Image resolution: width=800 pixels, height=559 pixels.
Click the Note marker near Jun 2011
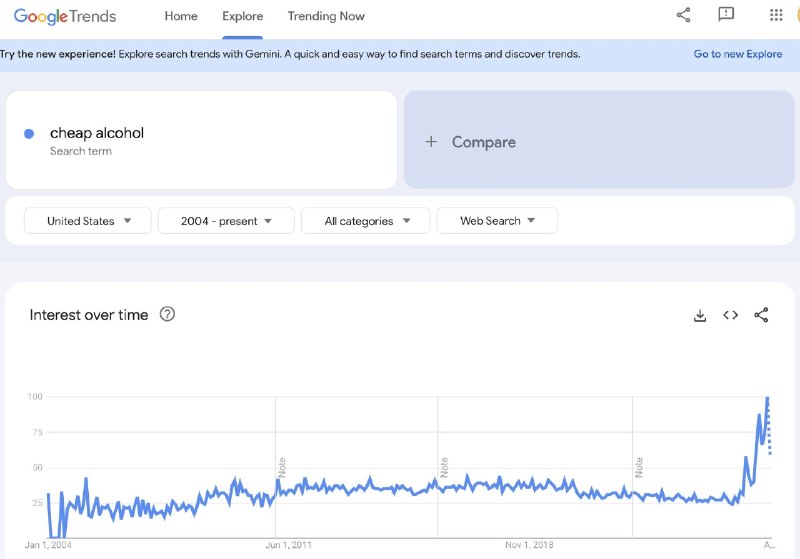point(282,466)
